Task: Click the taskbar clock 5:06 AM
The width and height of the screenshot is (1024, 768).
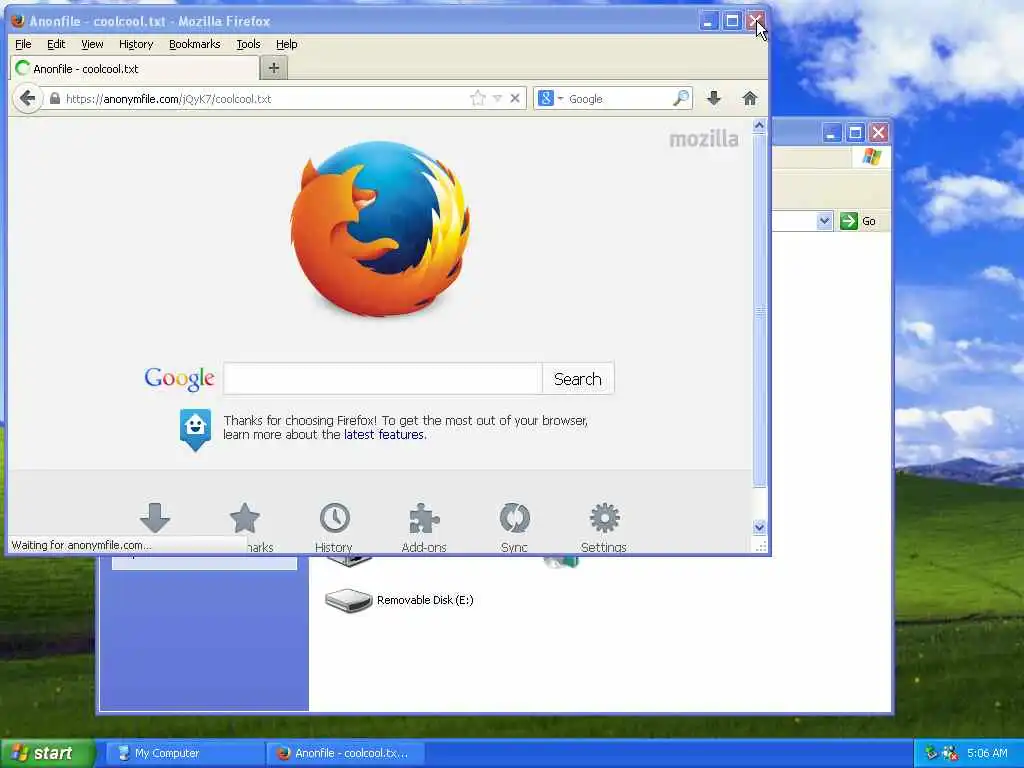Action: click(987, 753)
